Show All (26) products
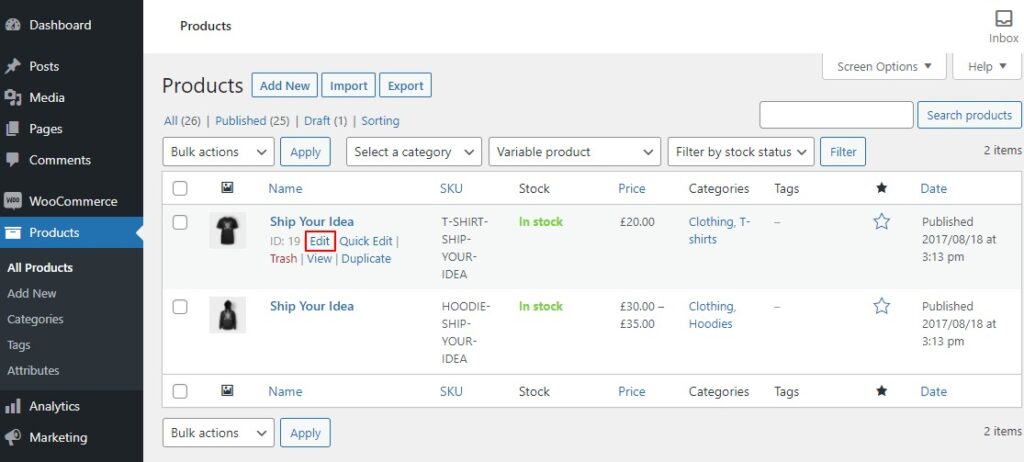The width and height of the screenshot is (1024, 462). (x=182, y=121)
